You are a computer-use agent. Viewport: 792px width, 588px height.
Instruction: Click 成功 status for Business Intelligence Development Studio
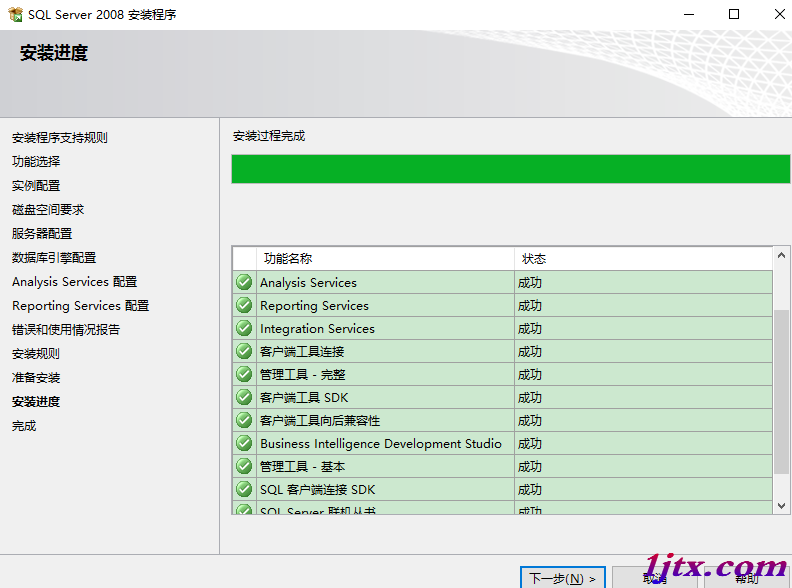tap(530, 444)
